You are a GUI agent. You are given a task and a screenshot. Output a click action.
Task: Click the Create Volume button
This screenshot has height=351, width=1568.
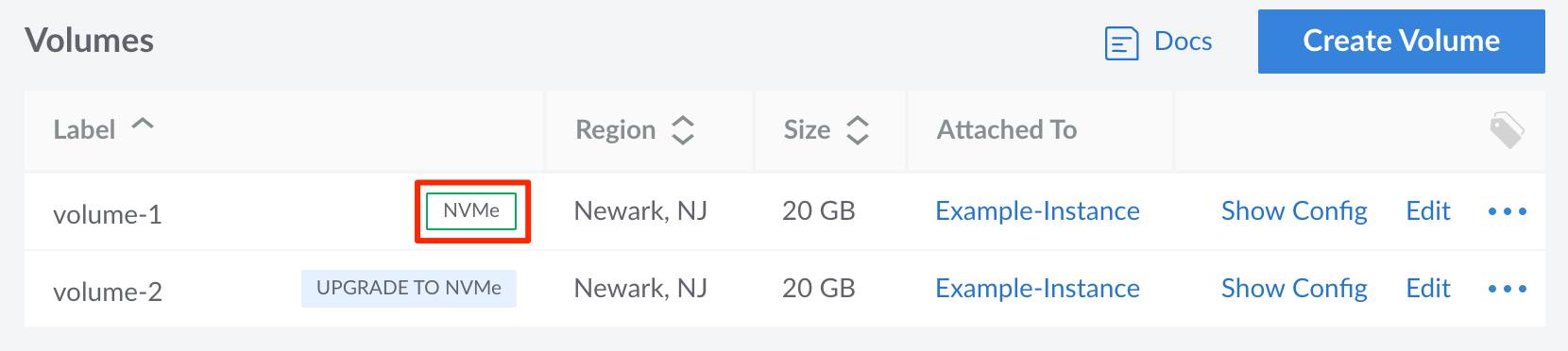tap(1401, 42)
